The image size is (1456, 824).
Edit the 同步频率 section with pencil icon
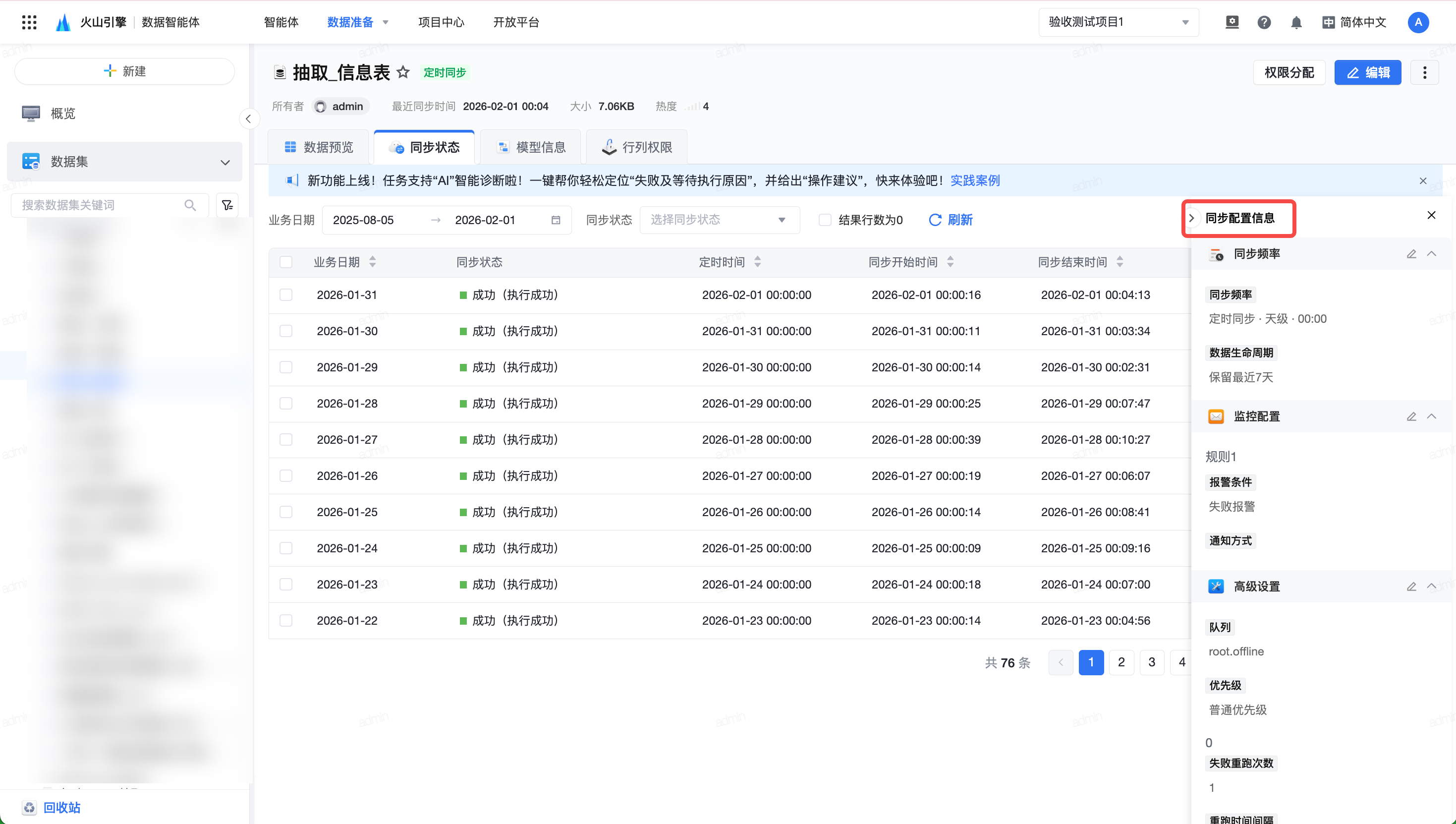pos(1411,254)
